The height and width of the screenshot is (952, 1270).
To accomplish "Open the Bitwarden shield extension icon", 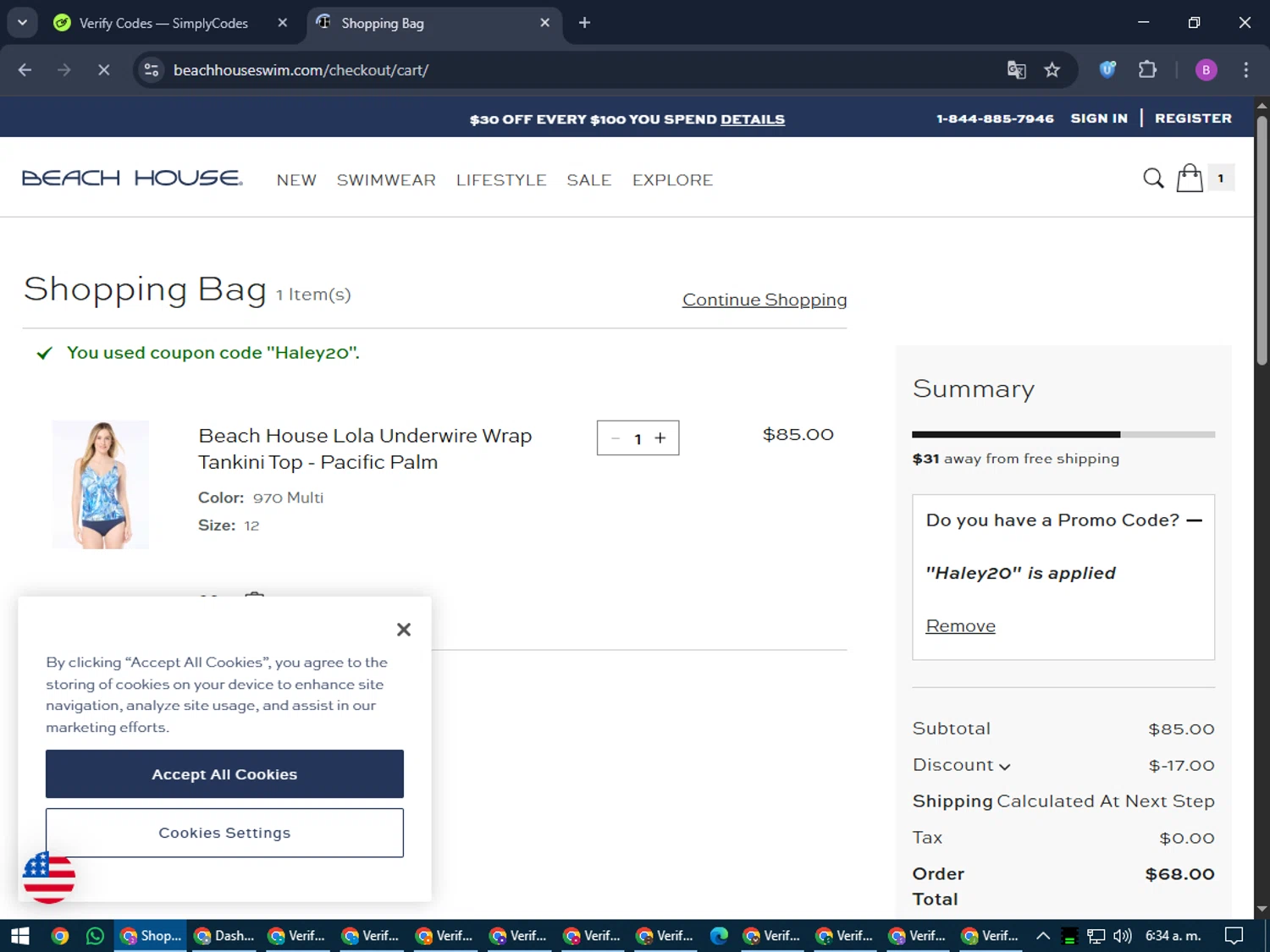I will (x=1107, y=69).
